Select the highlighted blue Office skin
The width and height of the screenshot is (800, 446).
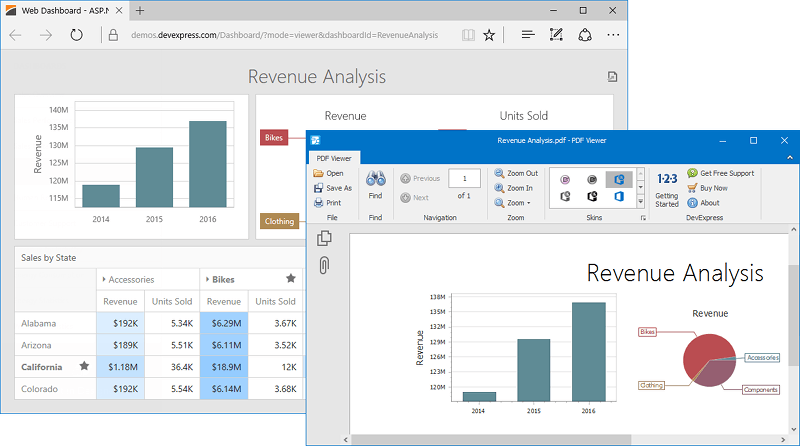click(x=619, y=180)
